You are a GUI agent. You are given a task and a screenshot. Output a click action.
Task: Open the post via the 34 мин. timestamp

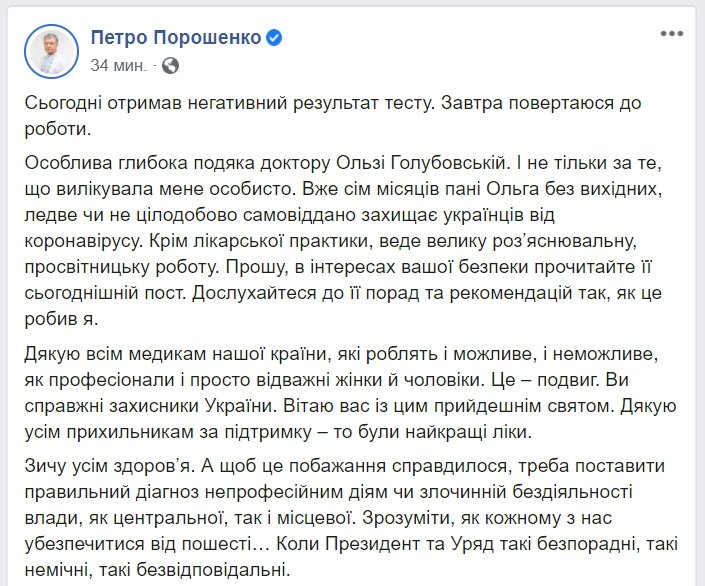119,66
